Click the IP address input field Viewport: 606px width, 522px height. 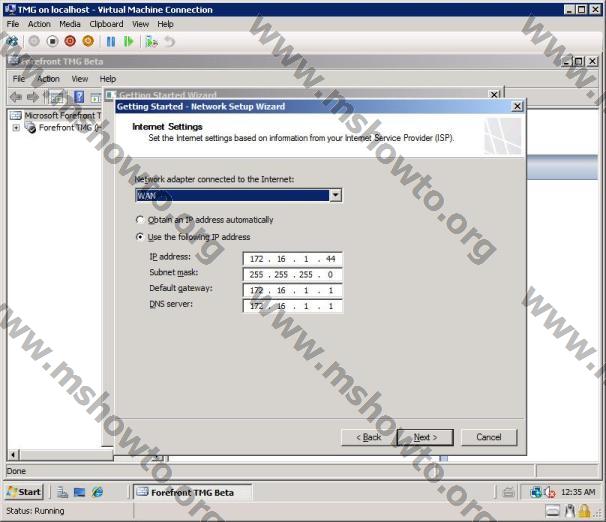pos(293,259)
